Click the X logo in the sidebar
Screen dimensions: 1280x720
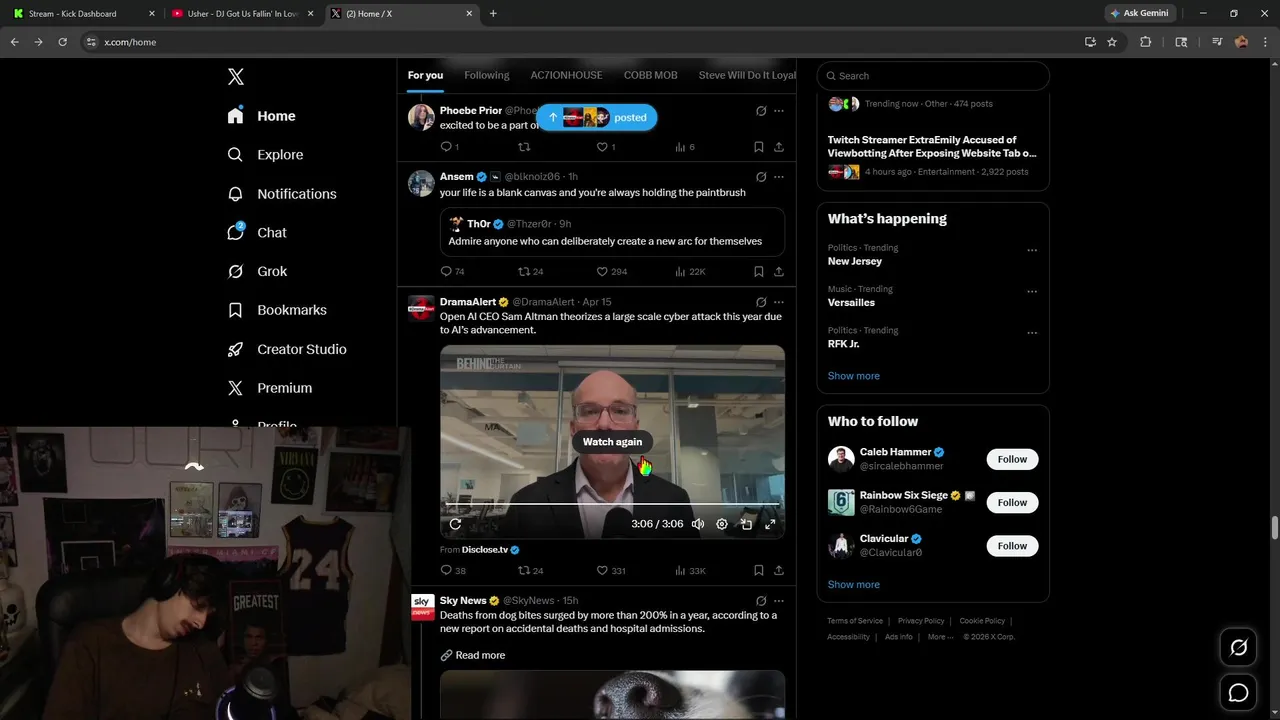pyautogui.click(x=235, y=77)
